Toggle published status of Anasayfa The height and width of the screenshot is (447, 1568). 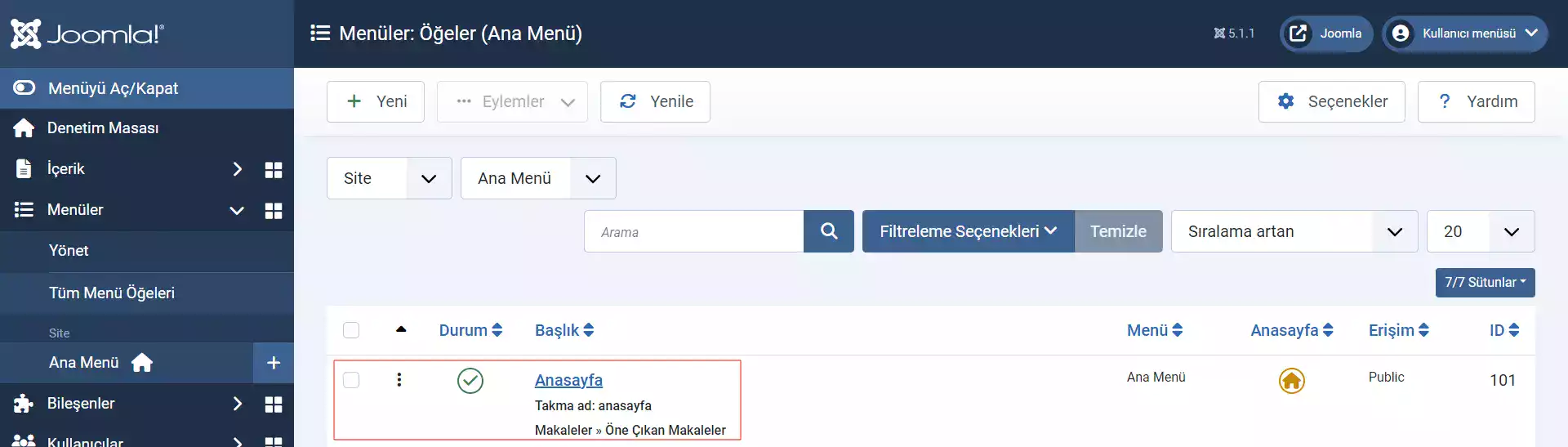click(x=470, y=381)
